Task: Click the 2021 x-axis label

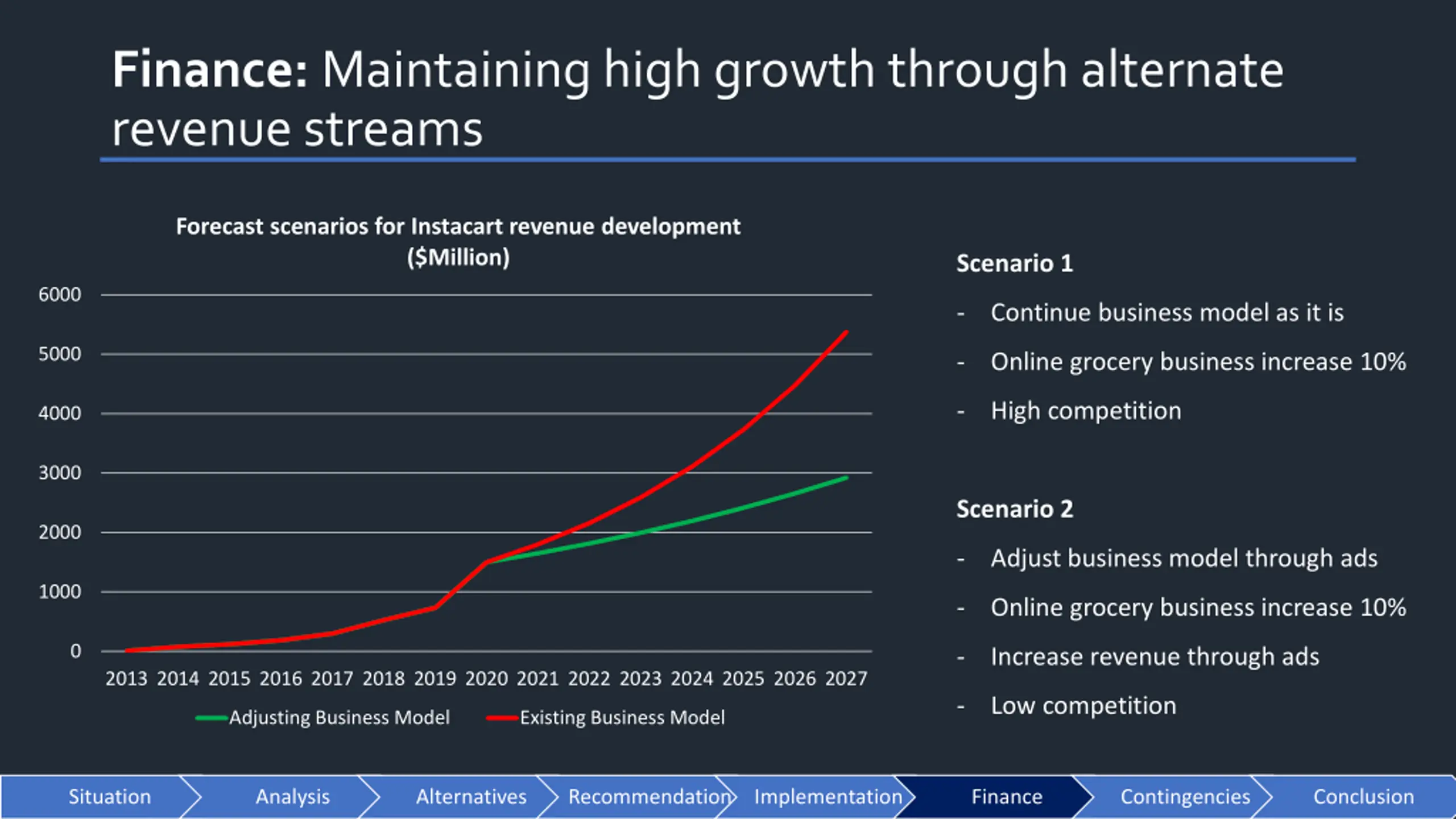Action: [x=538, y=679]
